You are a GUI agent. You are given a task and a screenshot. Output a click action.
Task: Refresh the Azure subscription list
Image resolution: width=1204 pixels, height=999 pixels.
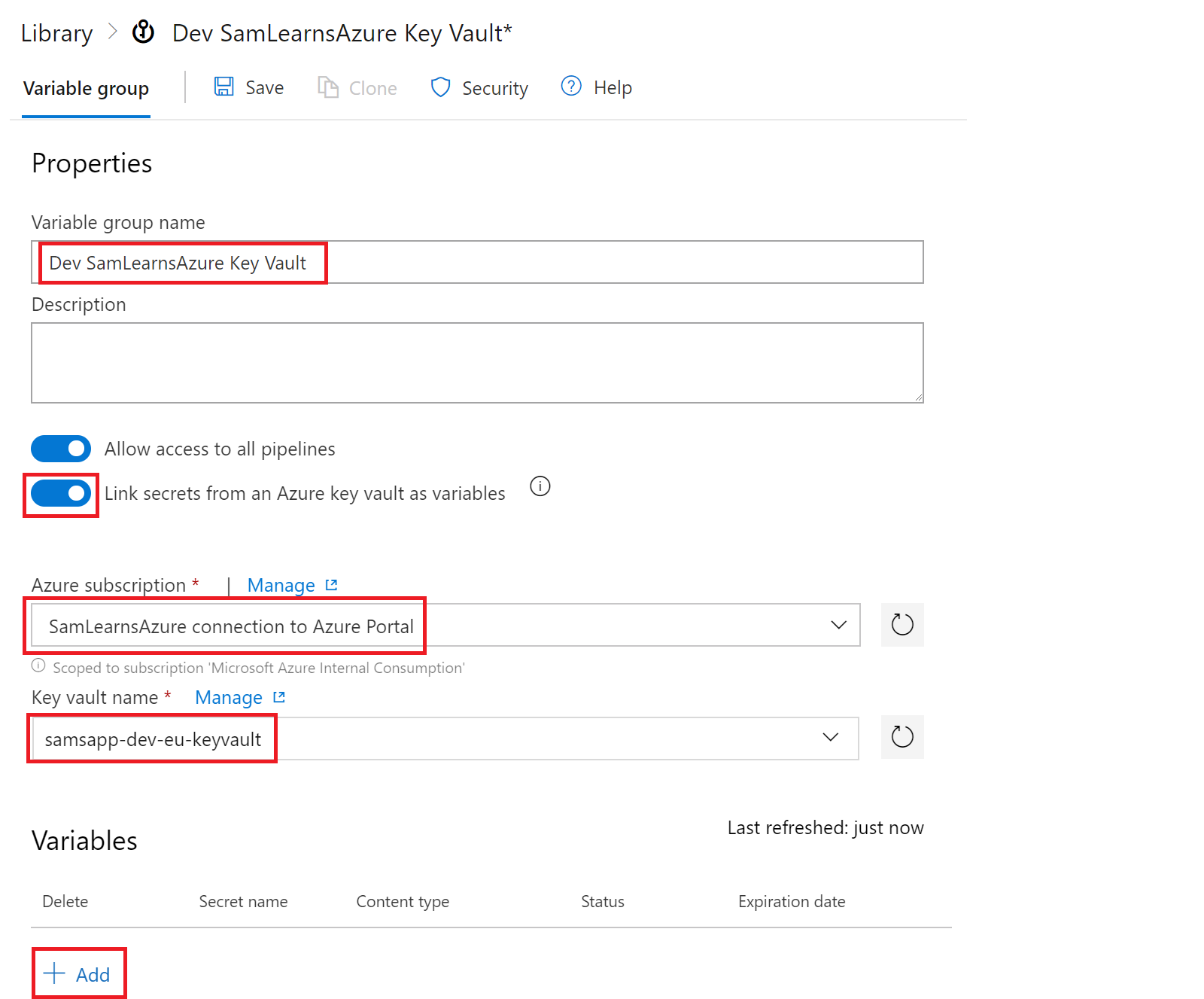pyautogui.click(x=901, y=625)
